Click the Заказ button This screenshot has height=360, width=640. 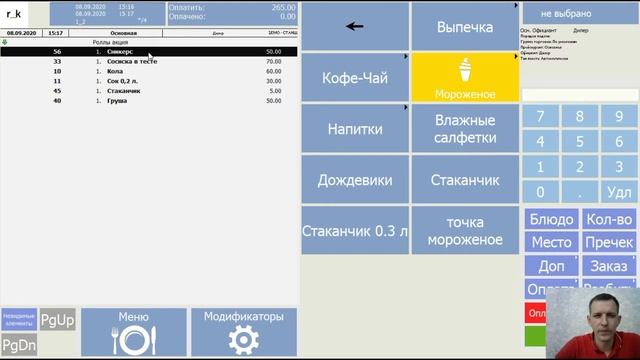[x=609, y=266]
